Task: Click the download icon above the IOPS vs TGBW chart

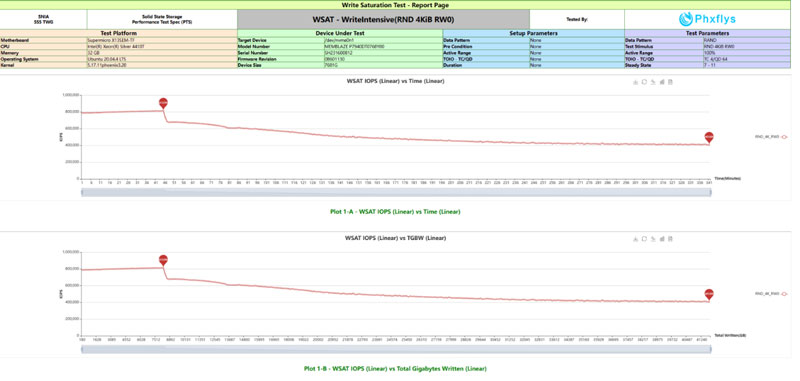Action: (x=635, y=239)
